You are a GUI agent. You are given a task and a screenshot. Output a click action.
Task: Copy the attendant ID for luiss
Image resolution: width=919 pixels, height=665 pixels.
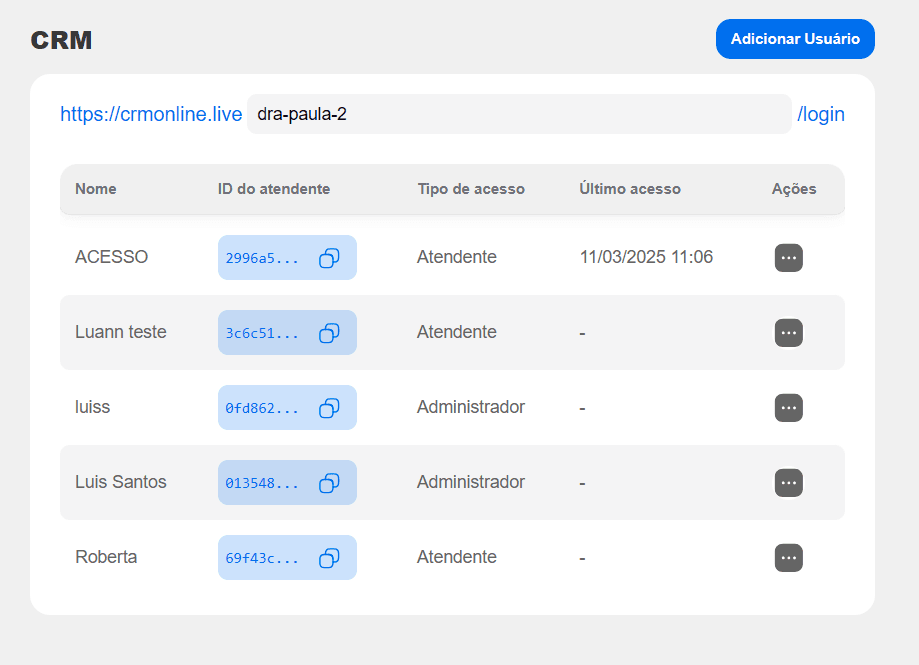tap(329, 408)
